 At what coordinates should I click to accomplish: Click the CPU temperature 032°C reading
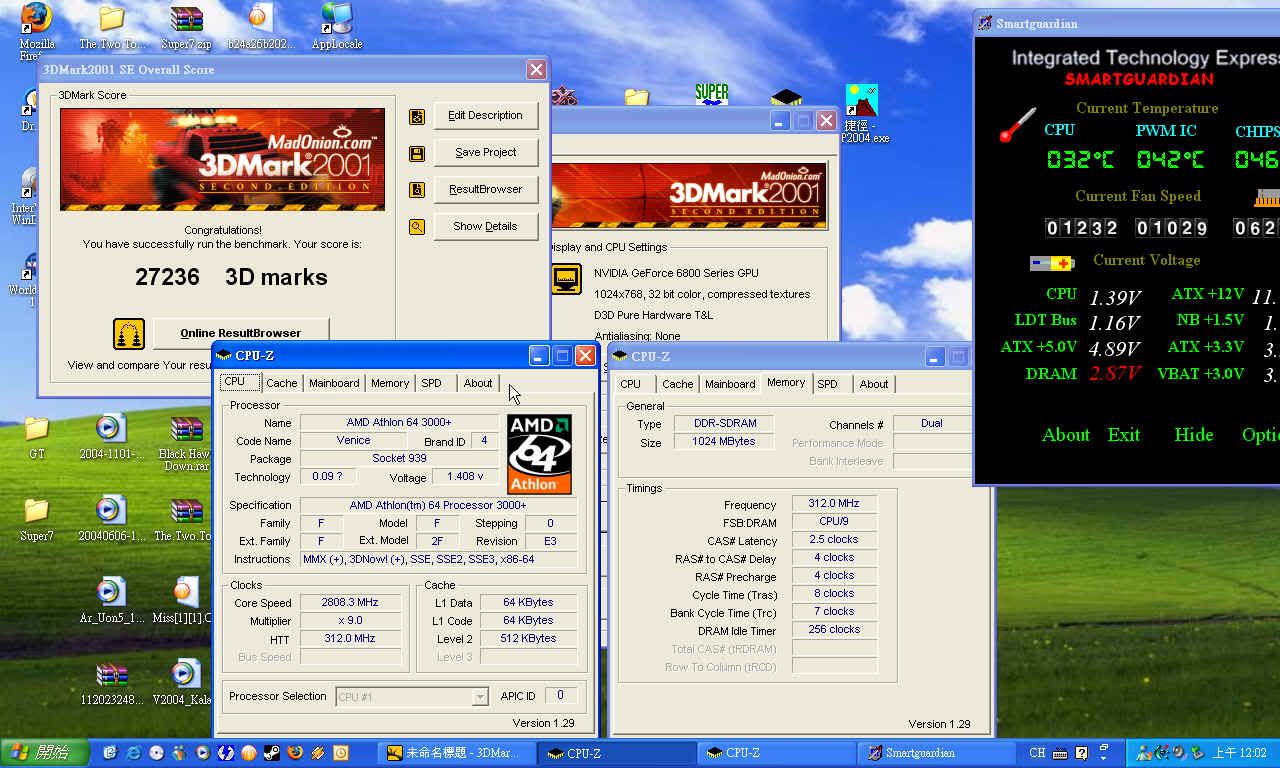coord(1080,159)
